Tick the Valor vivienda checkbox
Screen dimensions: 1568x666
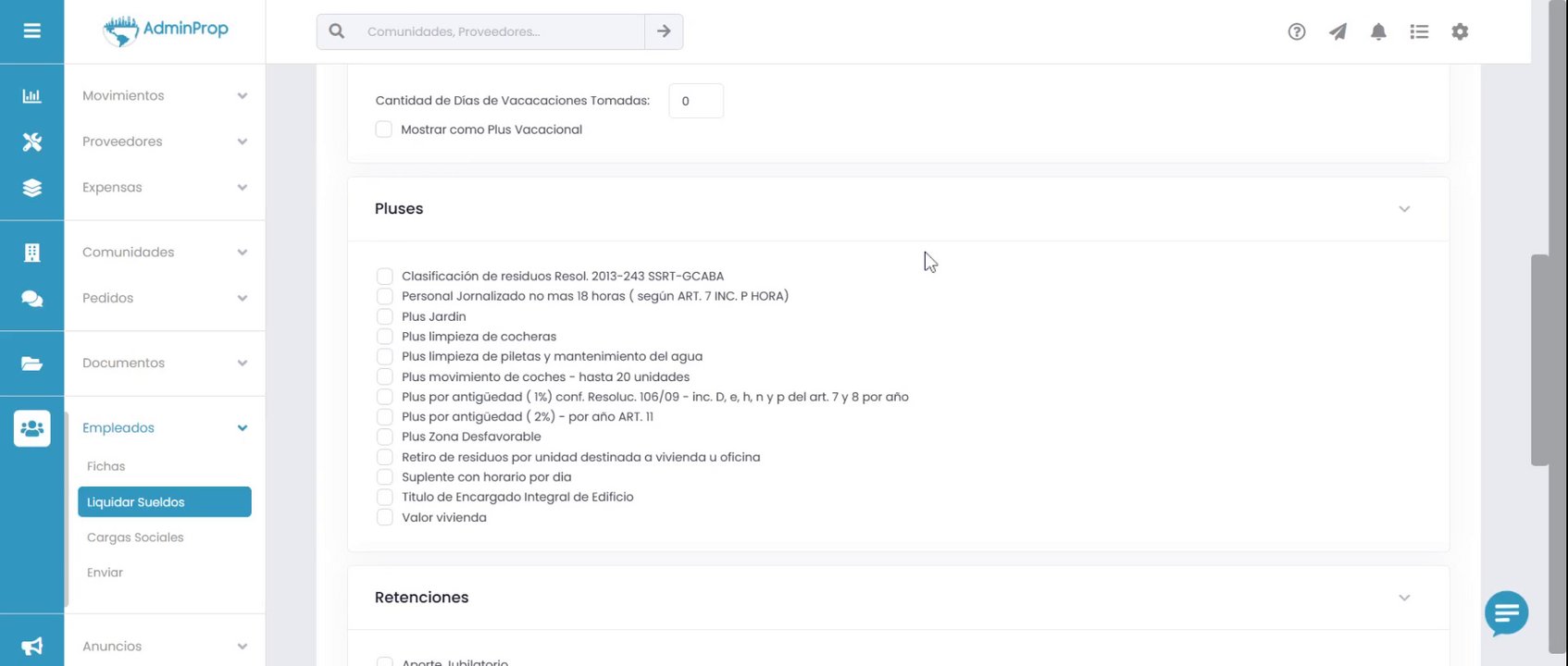pyautogui.click(x=385, y=517)
